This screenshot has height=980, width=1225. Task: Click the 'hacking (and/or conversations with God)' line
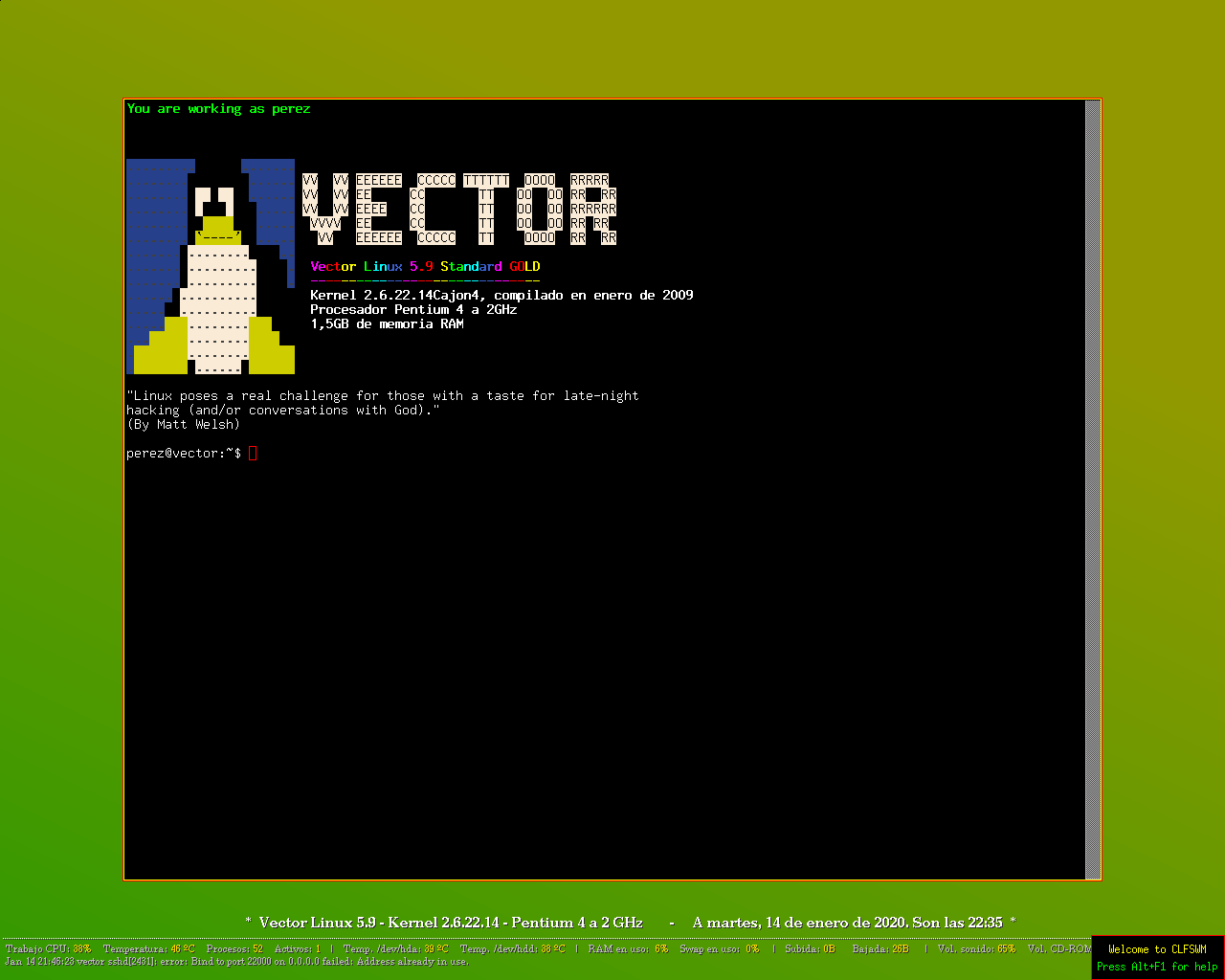(x=283, y=410)
